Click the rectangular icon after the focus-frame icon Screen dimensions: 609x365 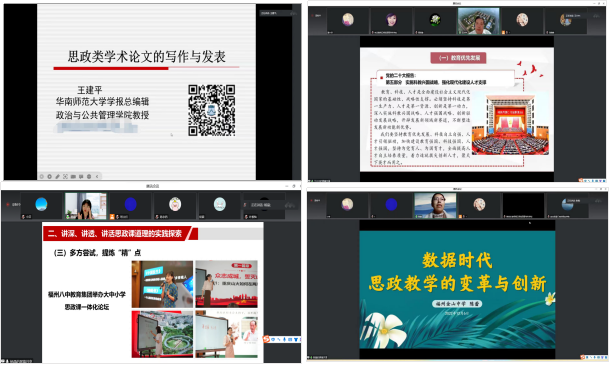click(73, 176)
